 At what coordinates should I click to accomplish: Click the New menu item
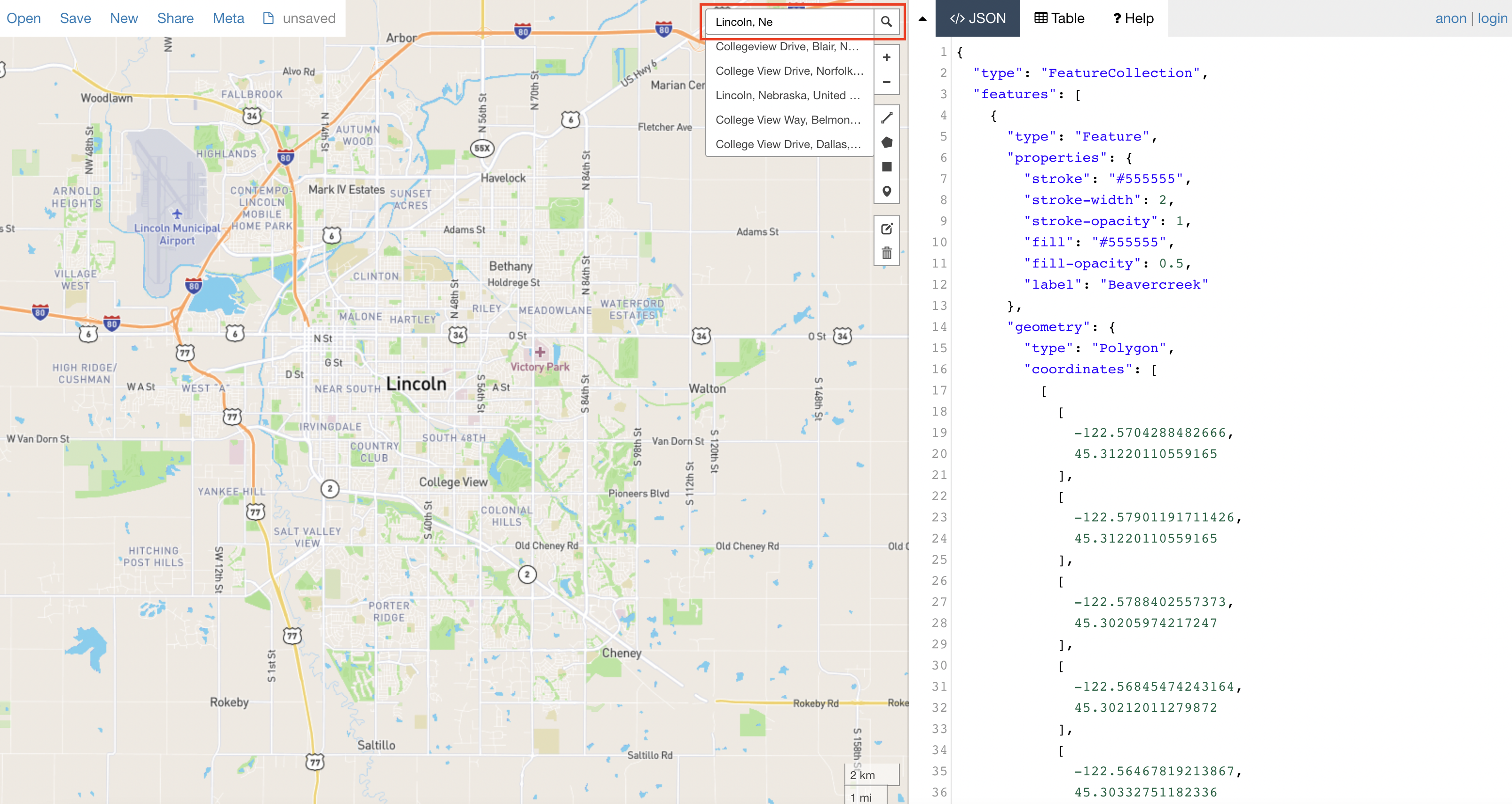pos(124,18)
